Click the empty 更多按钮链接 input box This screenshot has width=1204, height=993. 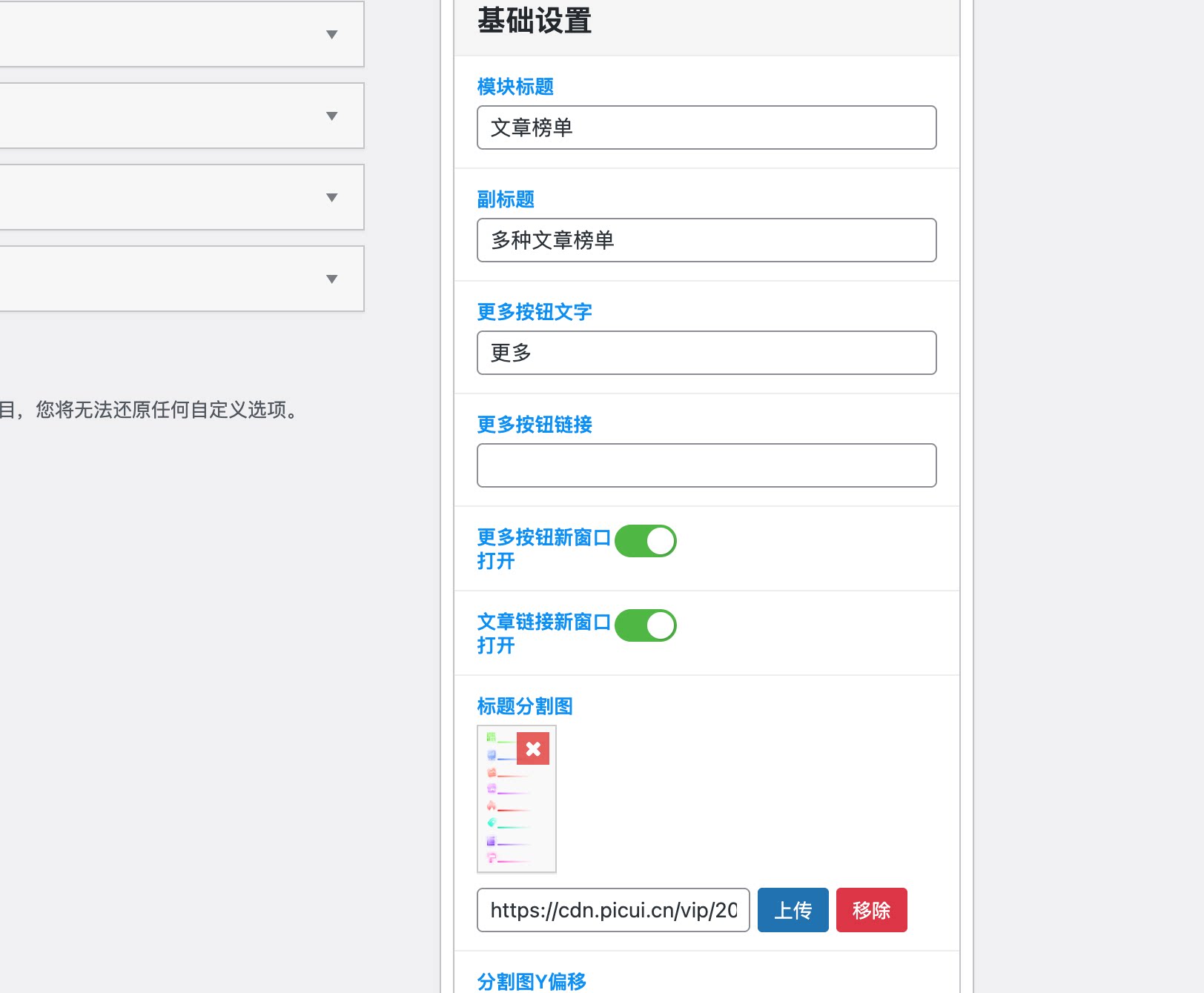(706, 465)
